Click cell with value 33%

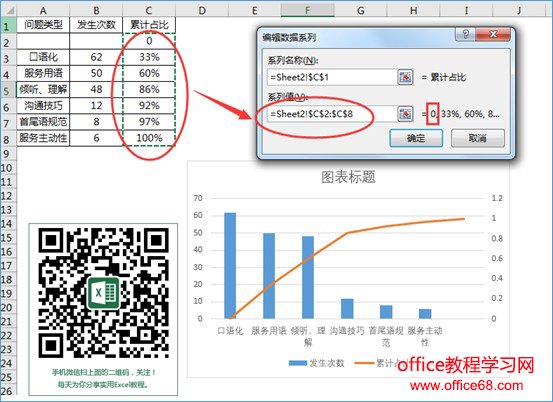[149, 57]
